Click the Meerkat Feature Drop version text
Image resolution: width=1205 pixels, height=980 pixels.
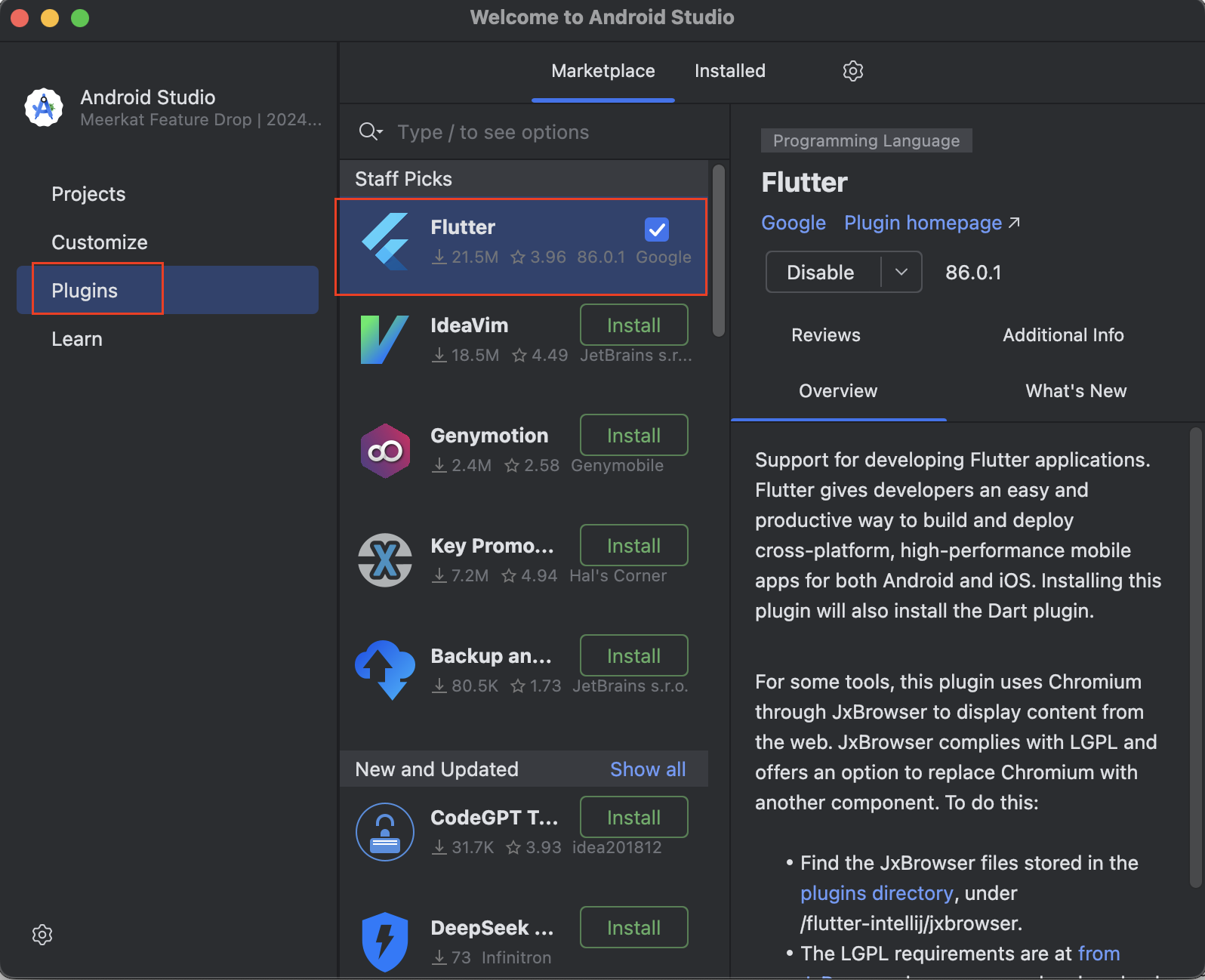tap(201, 120)
